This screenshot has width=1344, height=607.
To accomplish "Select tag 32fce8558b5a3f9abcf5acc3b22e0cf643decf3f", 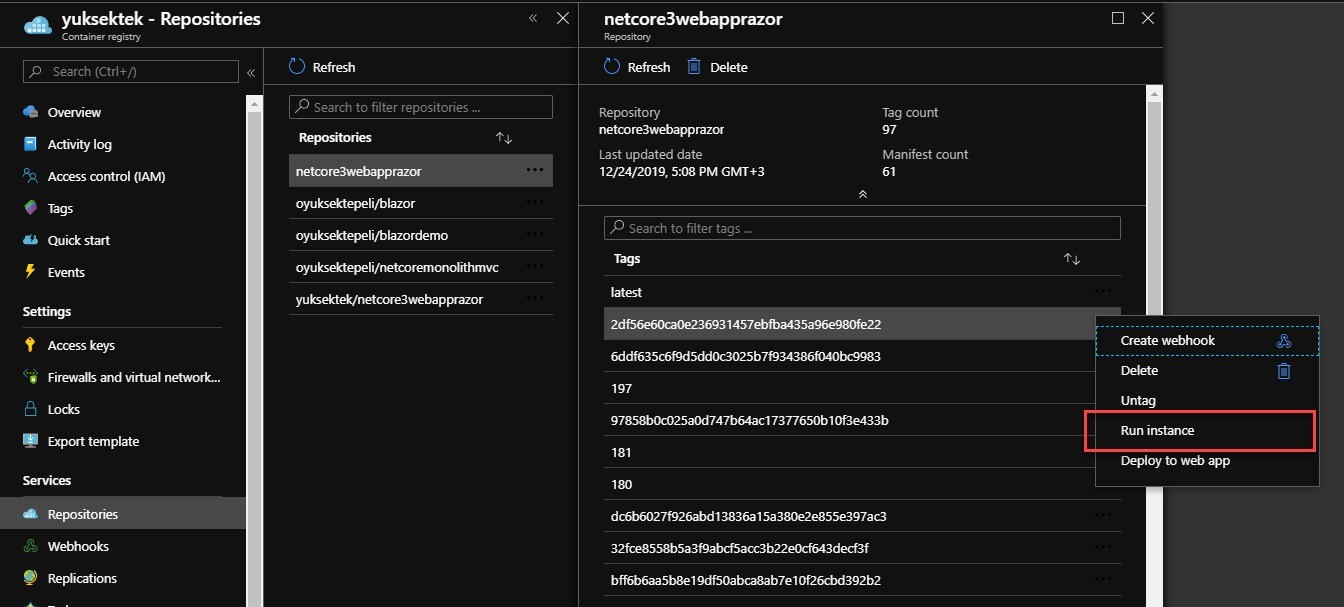I will (x=862, y=548).
